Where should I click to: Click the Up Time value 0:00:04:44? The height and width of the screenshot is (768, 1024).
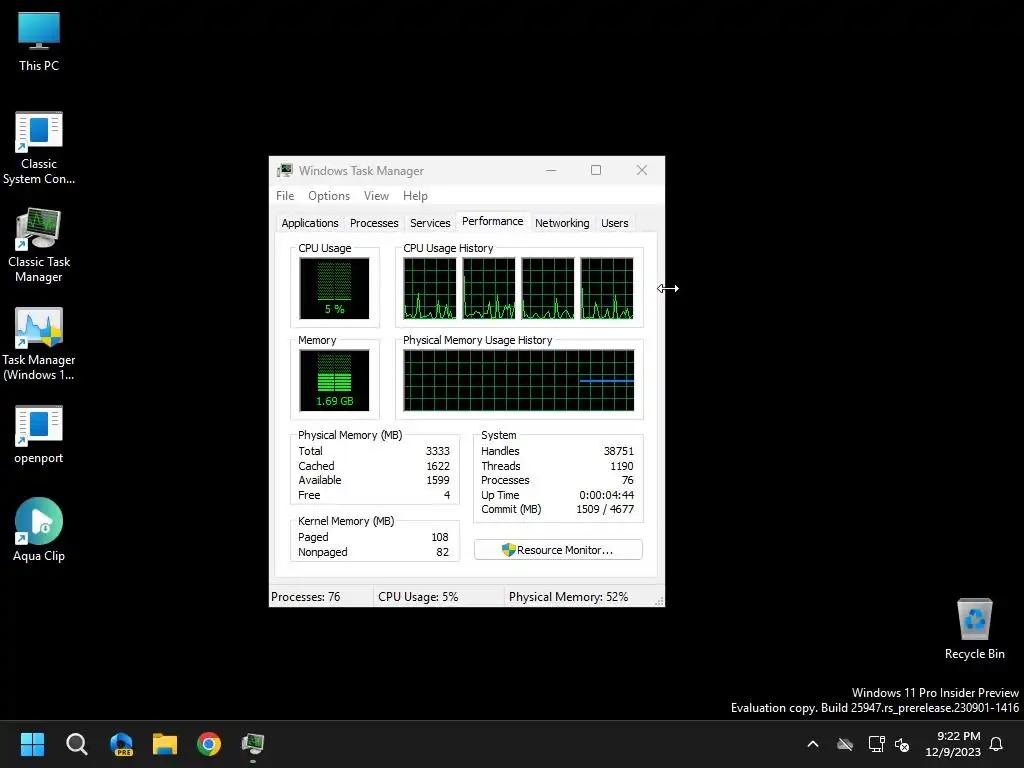(606, 495)
